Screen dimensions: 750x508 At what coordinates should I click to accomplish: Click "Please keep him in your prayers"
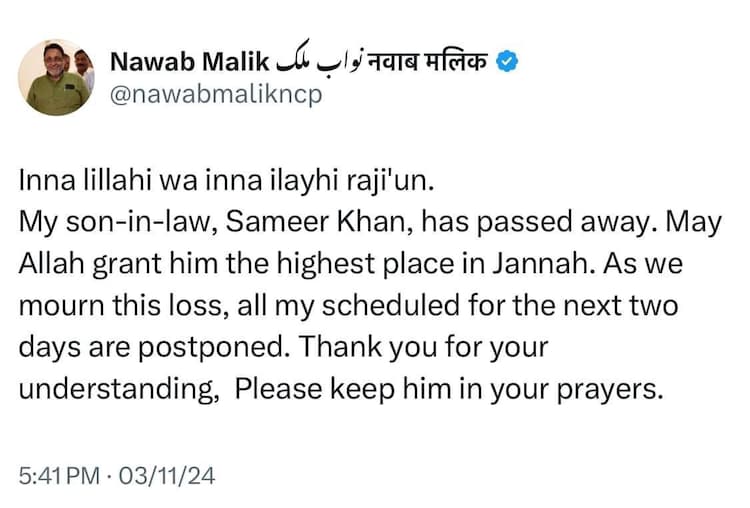point(449,389)
